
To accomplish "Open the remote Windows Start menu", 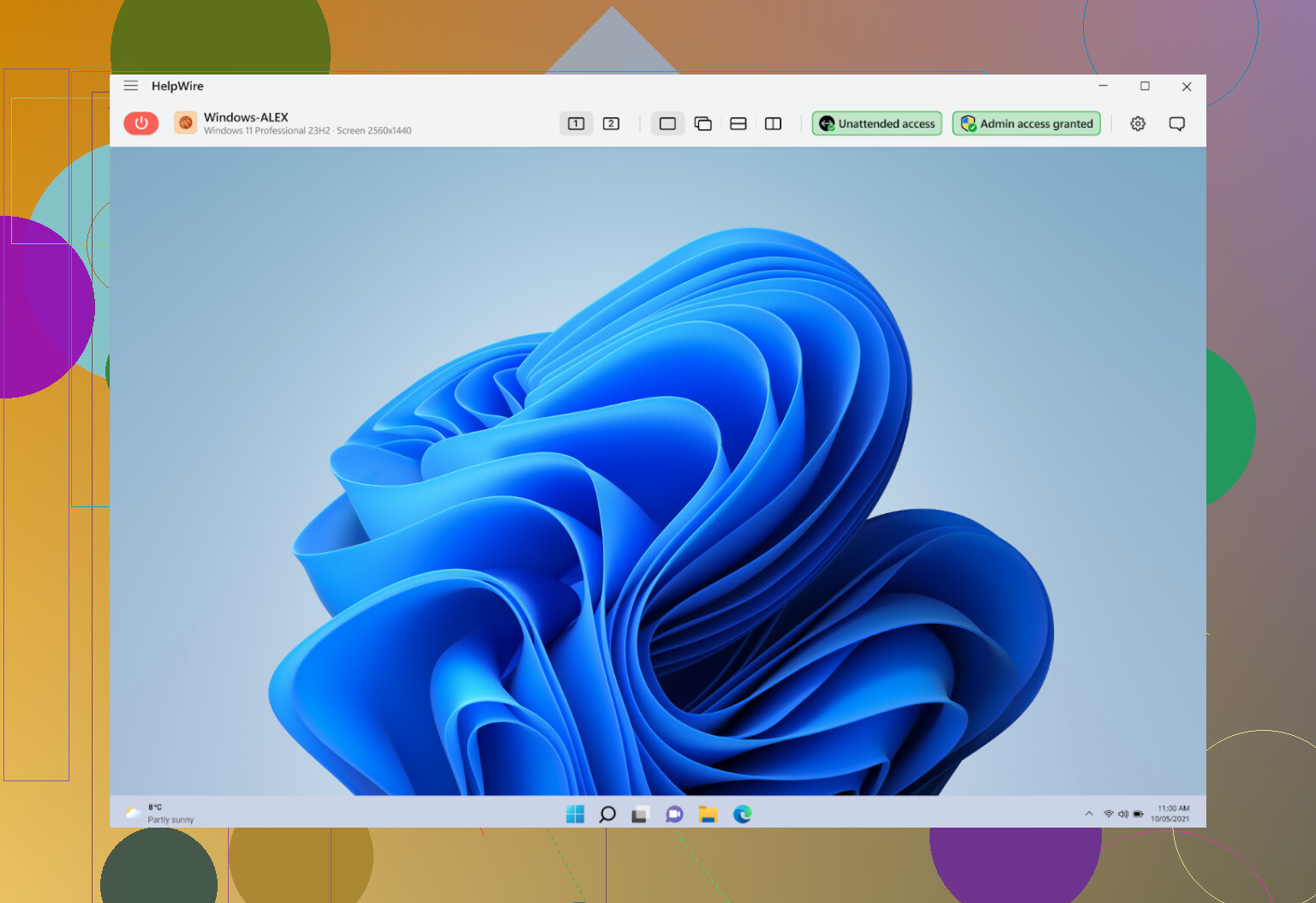I will (575, 814).
